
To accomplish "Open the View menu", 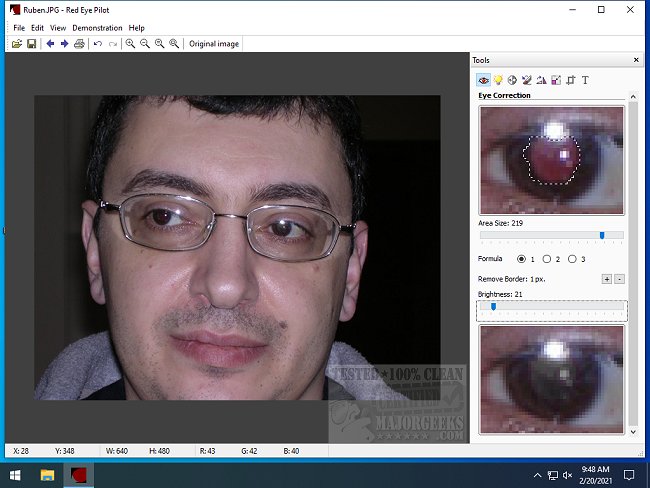I will pyautogui.click(x=58, y=28).
